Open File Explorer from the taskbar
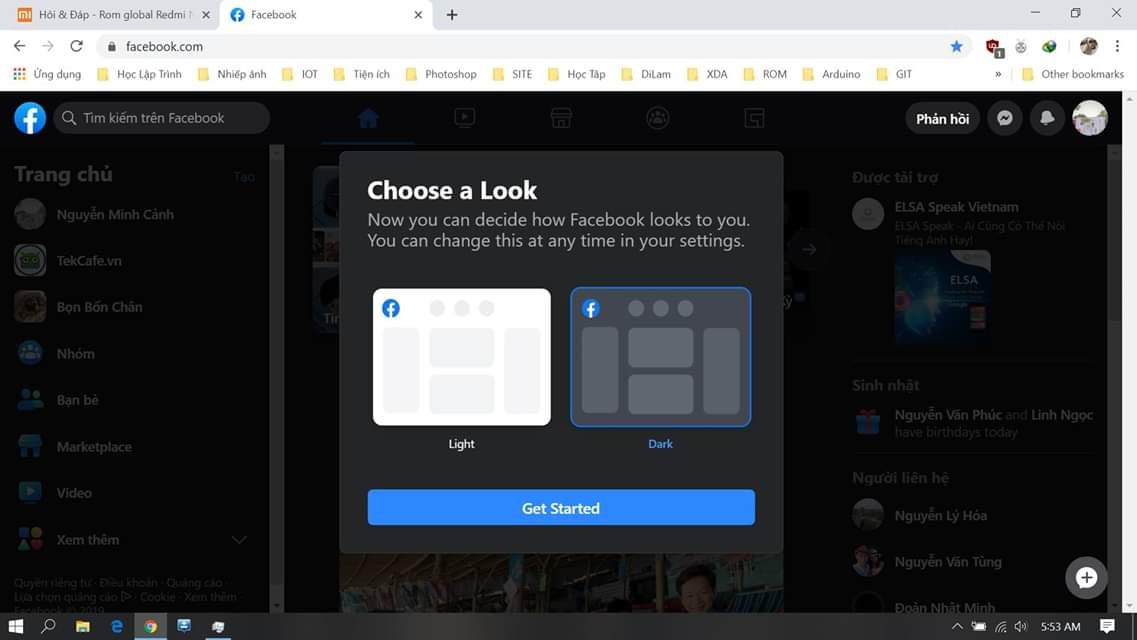 coord(83,626)
